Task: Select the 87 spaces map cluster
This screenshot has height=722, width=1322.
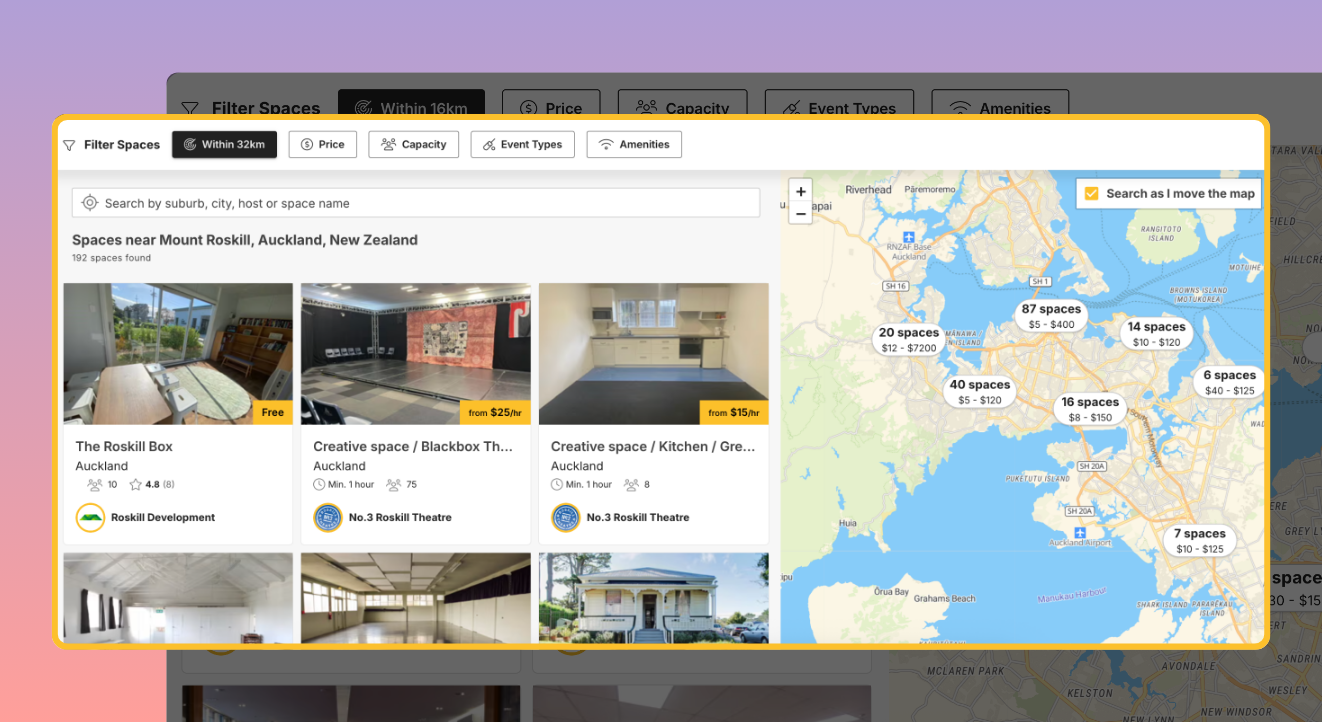Action: point(1051,316)
